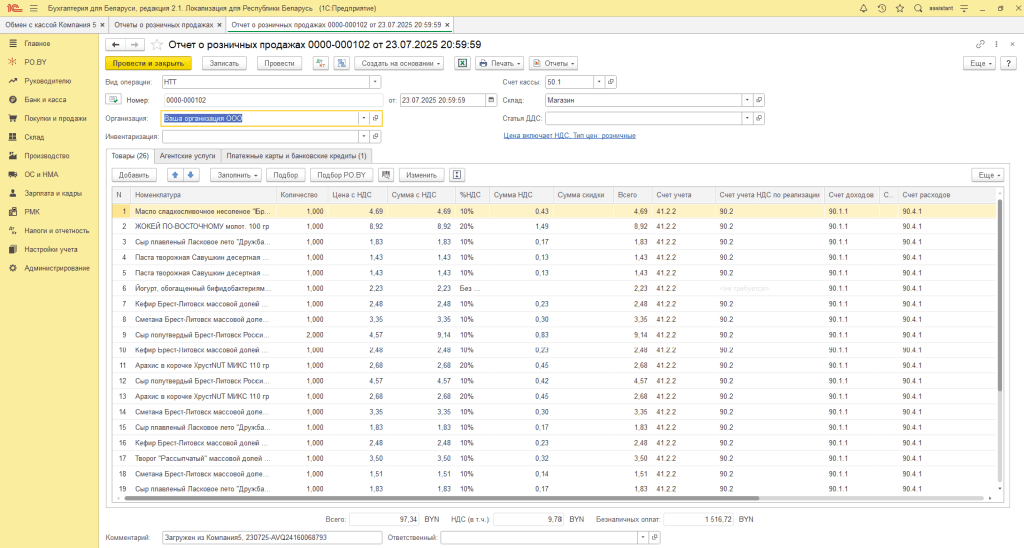Open Администрирование section
The width and height of the screenshot is (1024, 548).
[x=57, y=268]
